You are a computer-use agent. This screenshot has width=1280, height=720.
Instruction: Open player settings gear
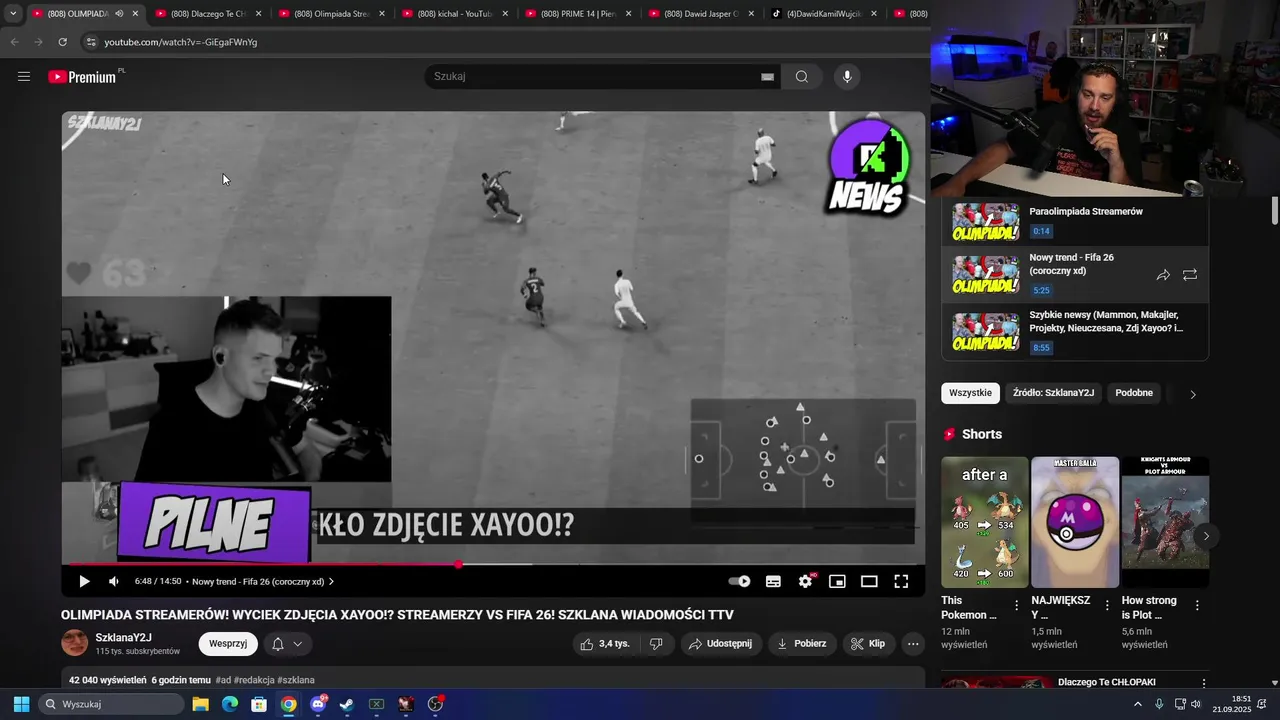point(806,581)
